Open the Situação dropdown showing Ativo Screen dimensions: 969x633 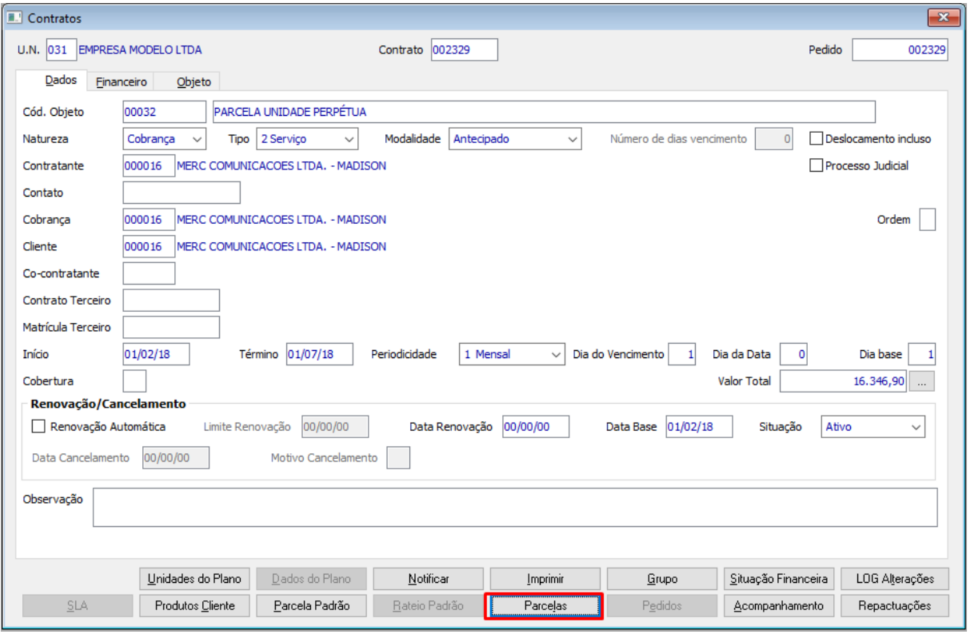873,427
